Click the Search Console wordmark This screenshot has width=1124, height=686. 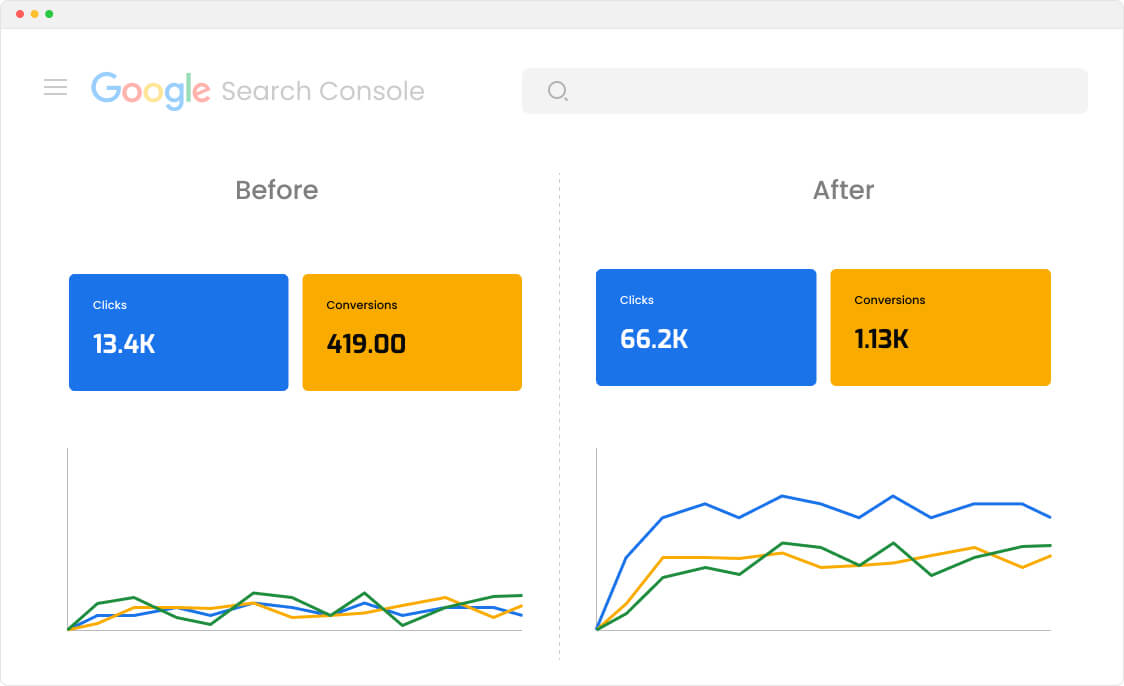click(322, 90)
